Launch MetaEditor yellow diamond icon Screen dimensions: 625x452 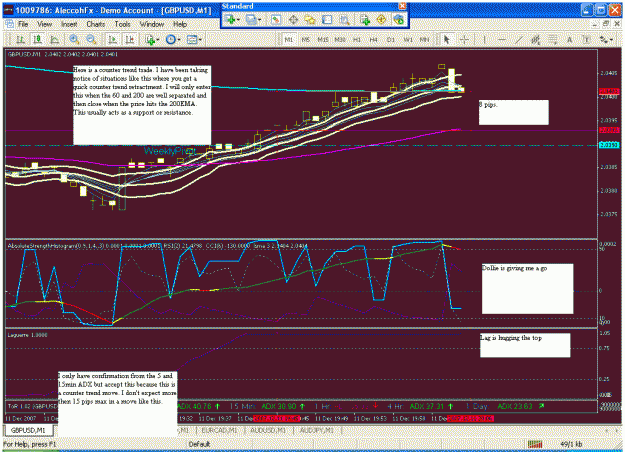click(381, 20)
